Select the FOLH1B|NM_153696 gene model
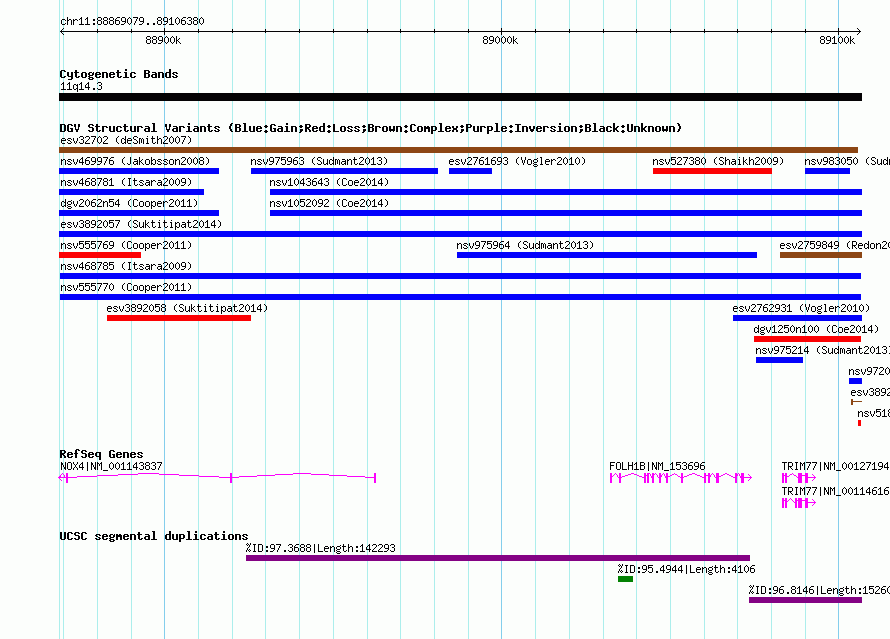Screen dimensions: 890x639 coord(681,478)
